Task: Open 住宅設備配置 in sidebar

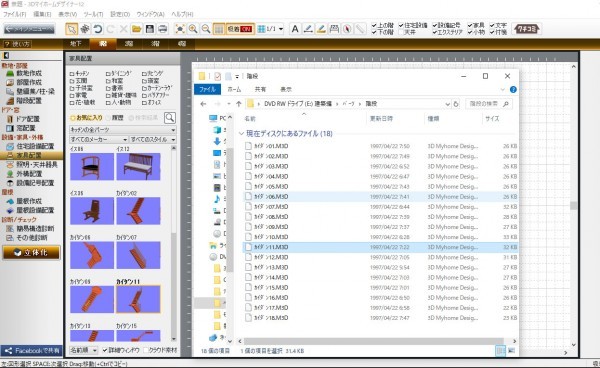Action: click(30, 146)
